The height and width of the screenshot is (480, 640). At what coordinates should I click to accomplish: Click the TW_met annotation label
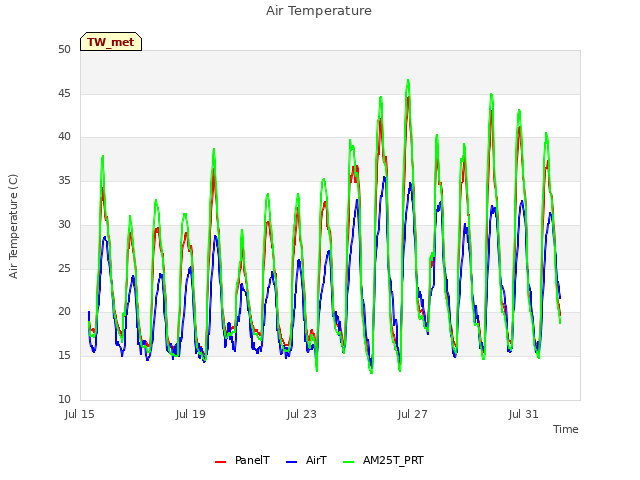(x=111, y=42)
